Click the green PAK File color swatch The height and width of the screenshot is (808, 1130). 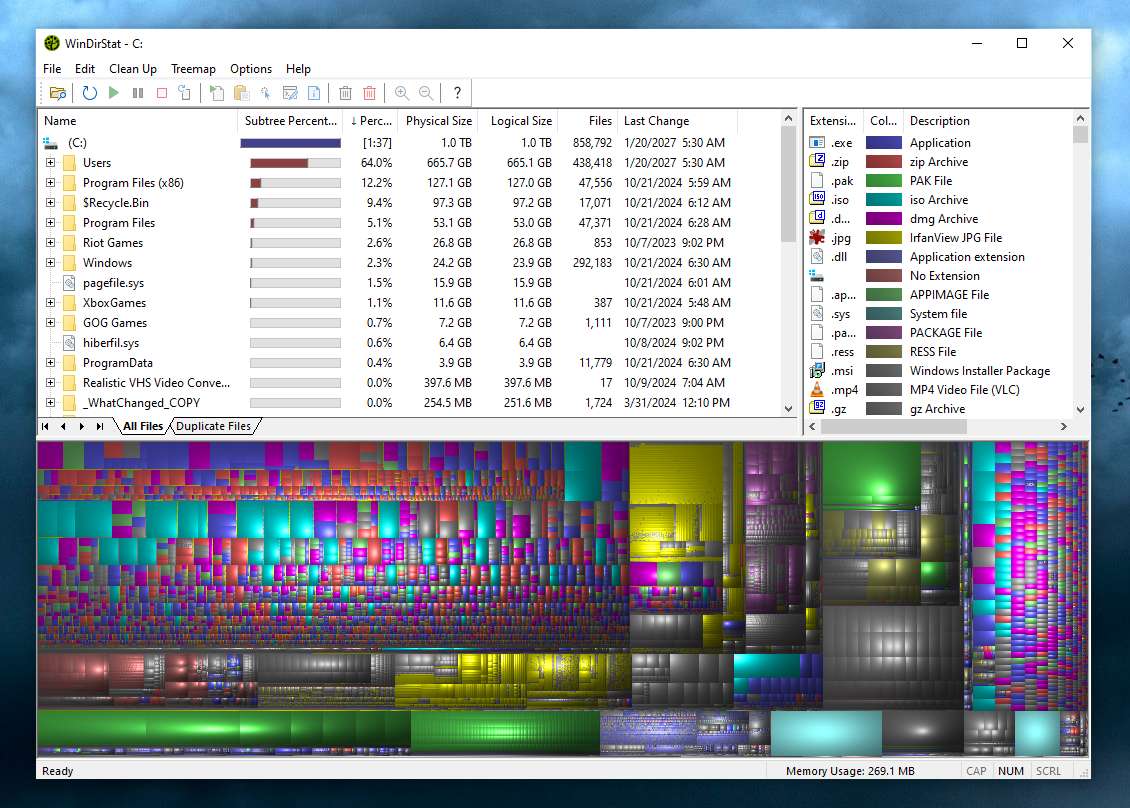pyautogui.click(x=884, y=181)
